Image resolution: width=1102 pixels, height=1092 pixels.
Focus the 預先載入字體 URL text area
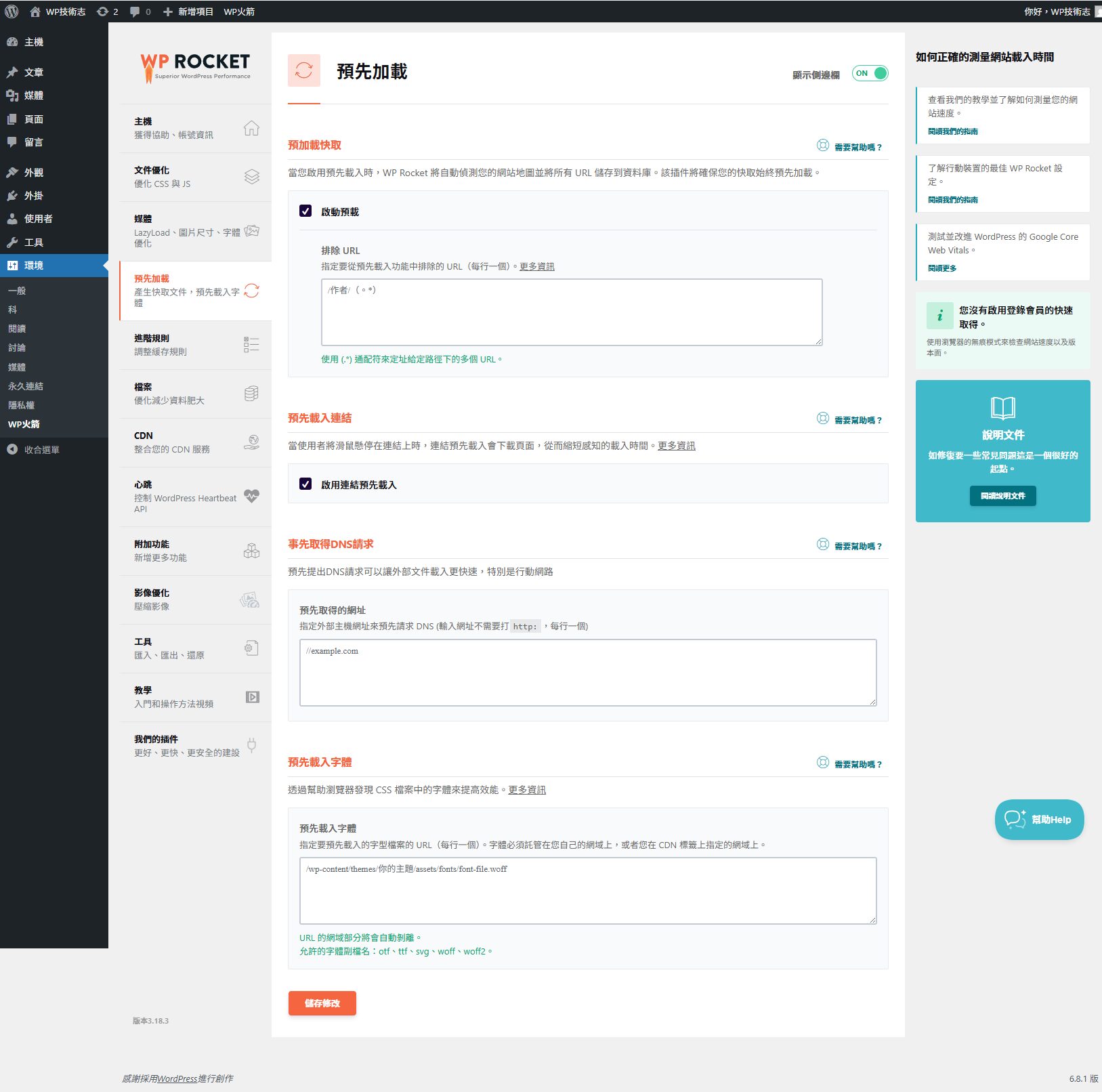(588, 891)
